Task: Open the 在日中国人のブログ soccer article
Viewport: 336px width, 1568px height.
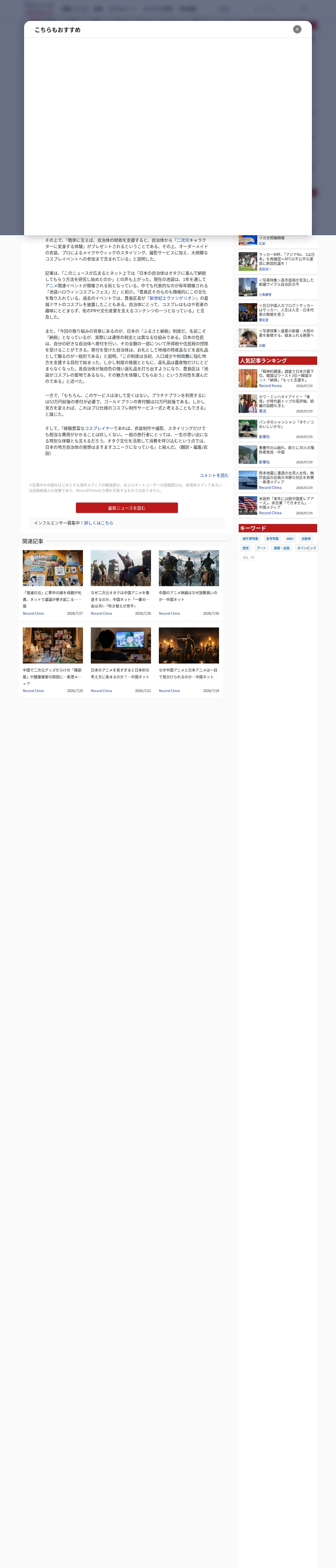Action: (287, 310)
